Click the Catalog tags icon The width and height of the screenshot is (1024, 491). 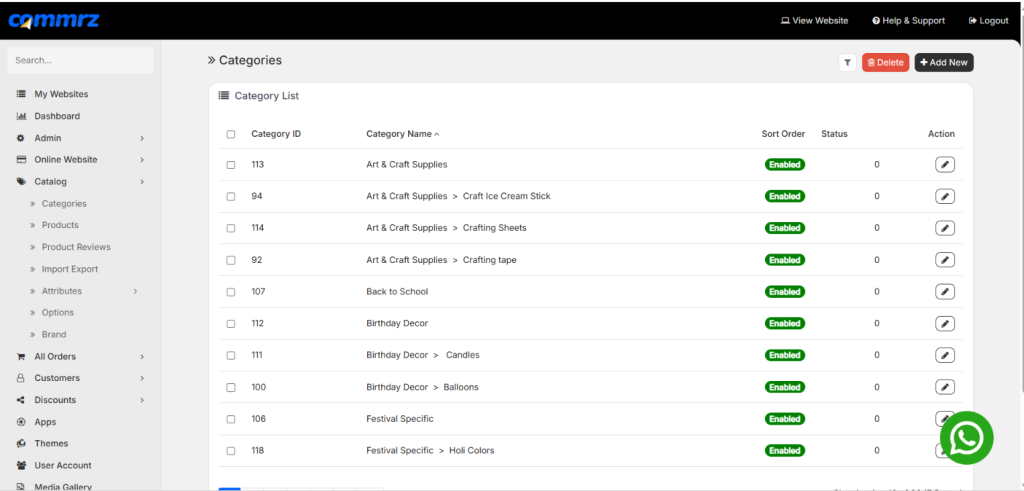(x=21, y=182)
